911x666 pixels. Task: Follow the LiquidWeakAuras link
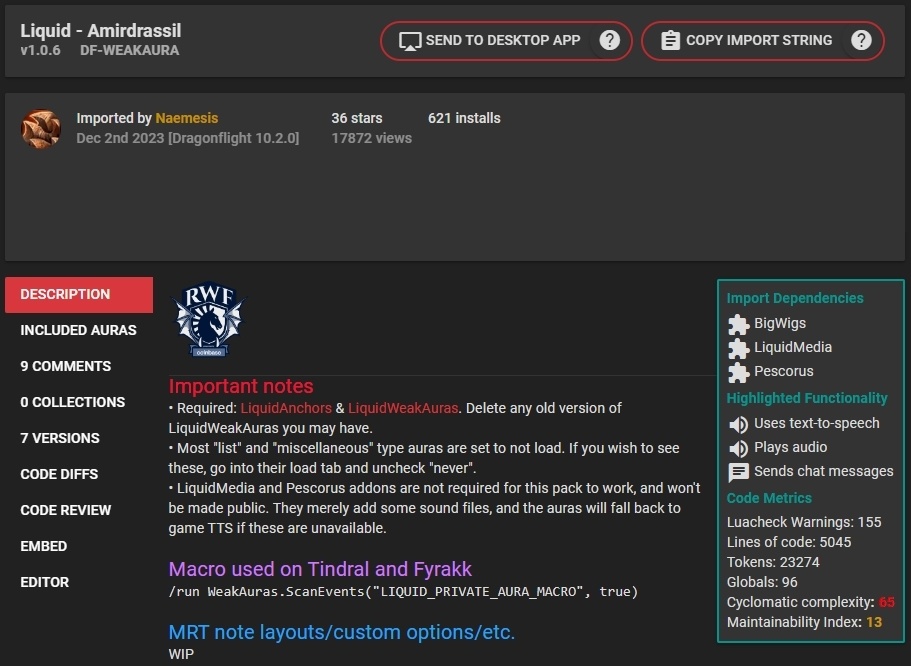(x=403, y=408)
